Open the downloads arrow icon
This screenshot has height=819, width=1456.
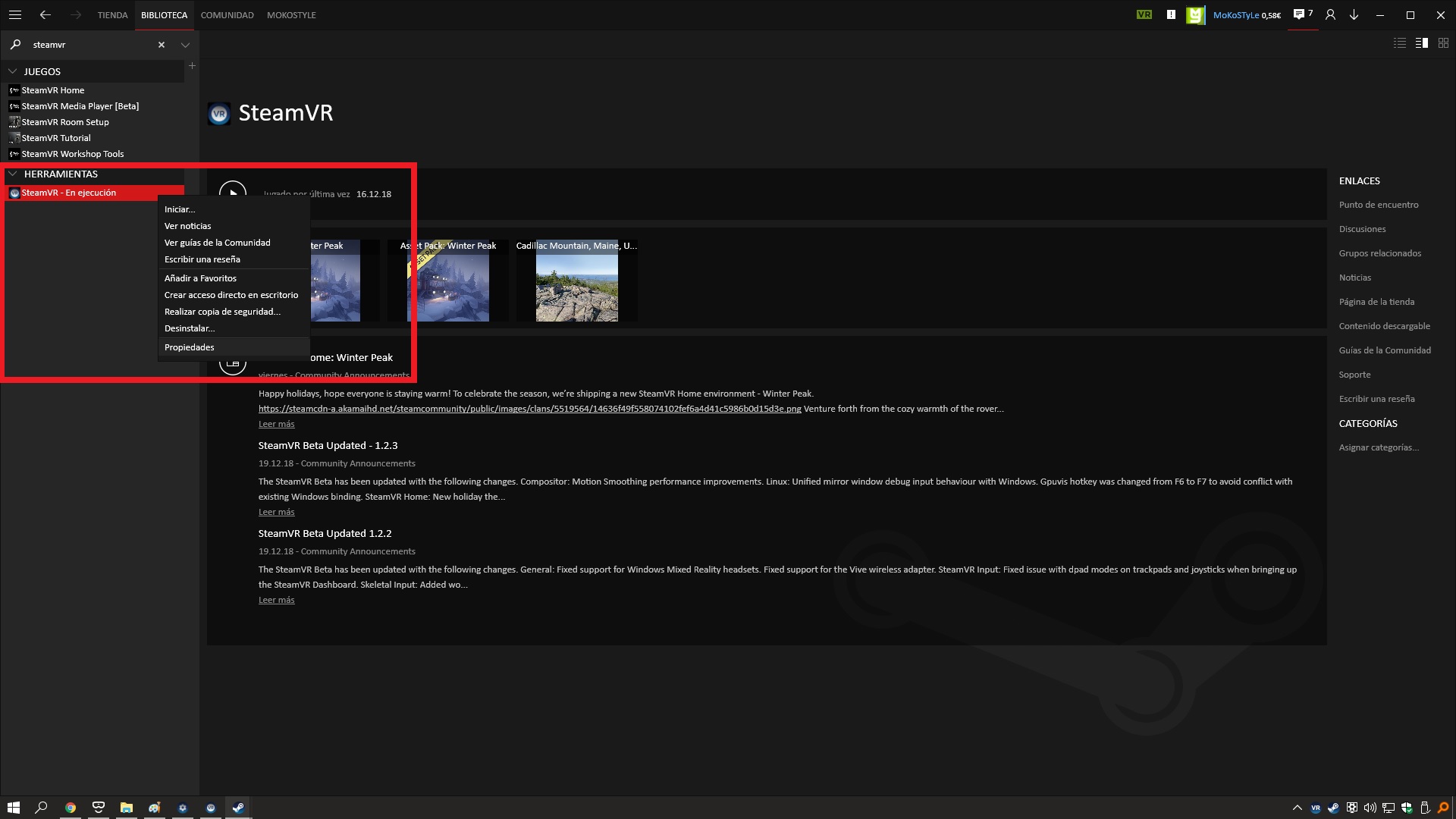tap(1354, 14)
